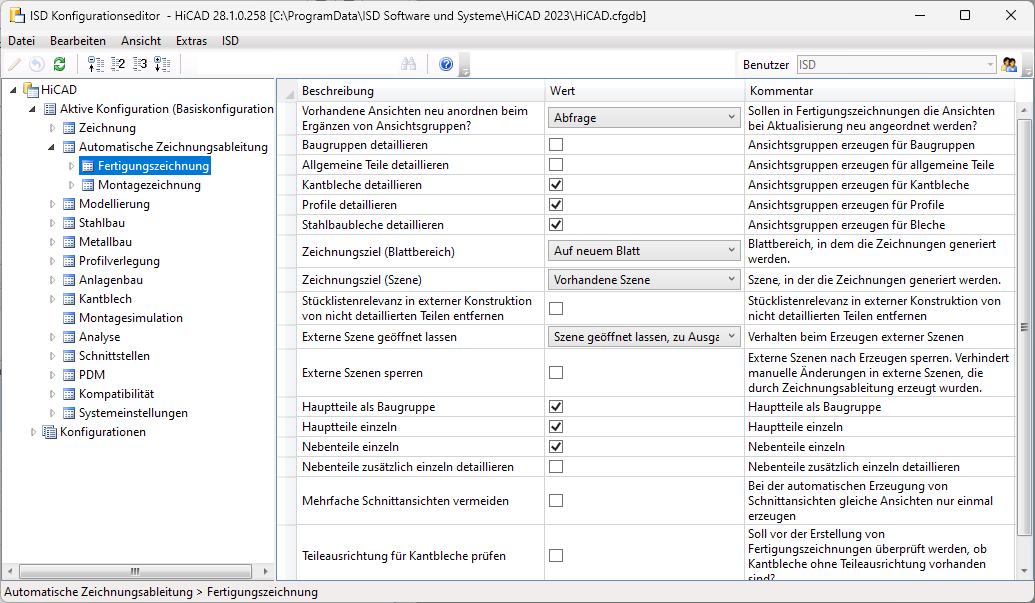Click the binoculars search icon
Screen dimensions: 1035x603
408,64
